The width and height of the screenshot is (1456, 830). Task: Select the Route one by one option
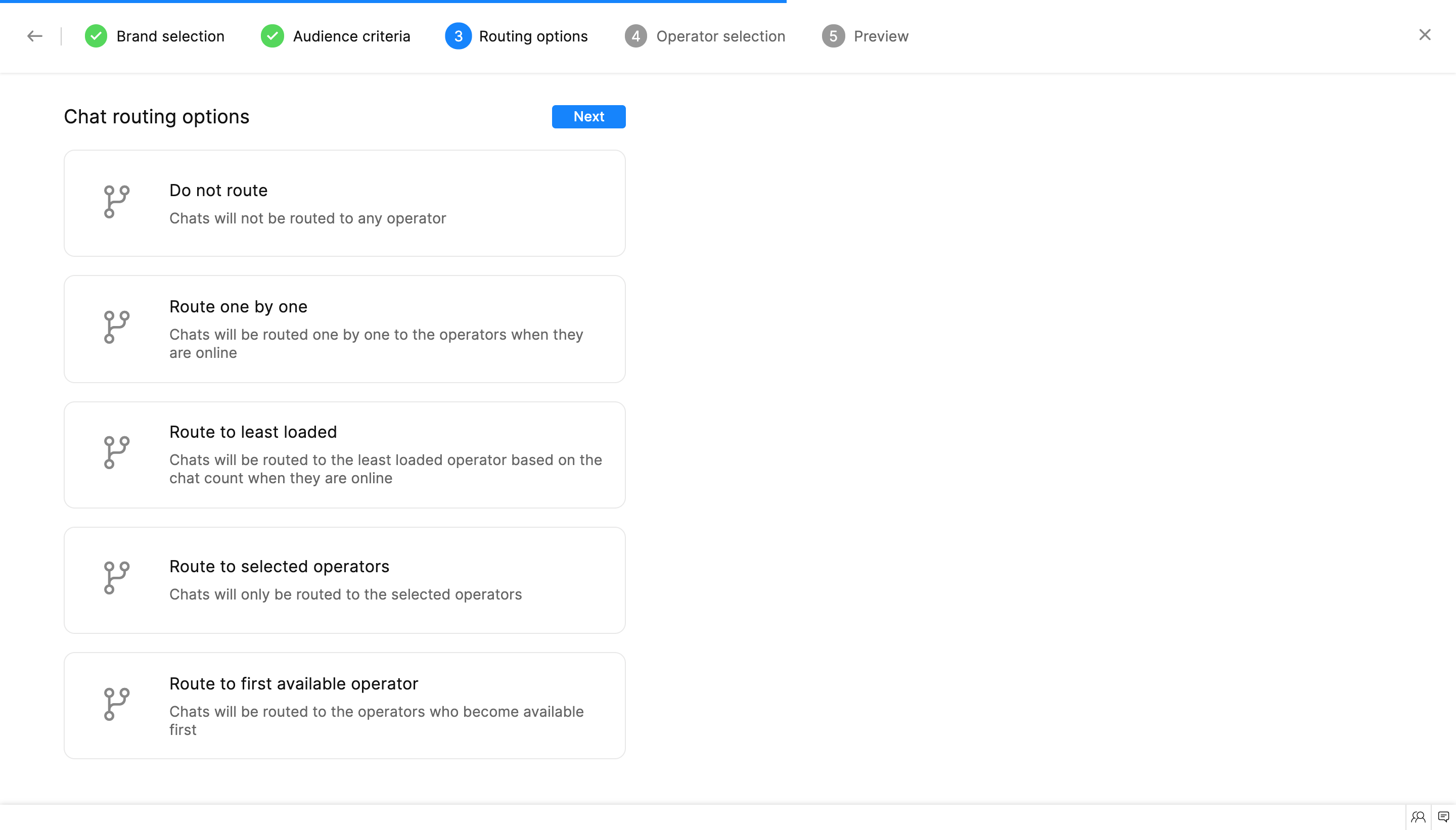coord(344,329)
